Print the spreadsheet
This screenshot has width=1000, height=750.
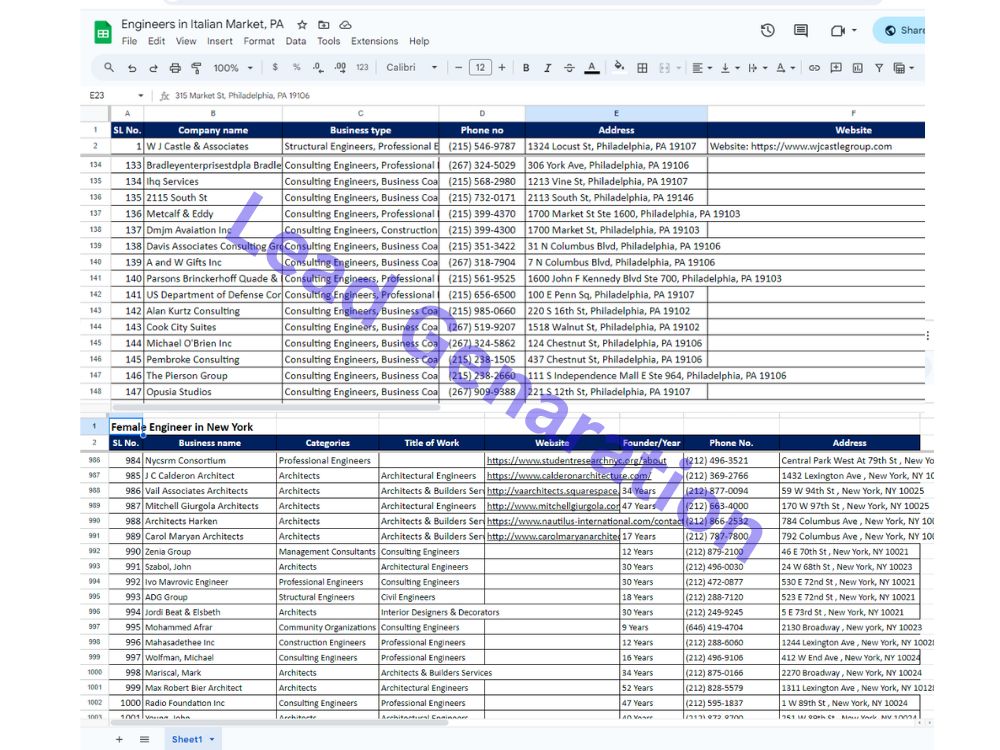(175, 68)
